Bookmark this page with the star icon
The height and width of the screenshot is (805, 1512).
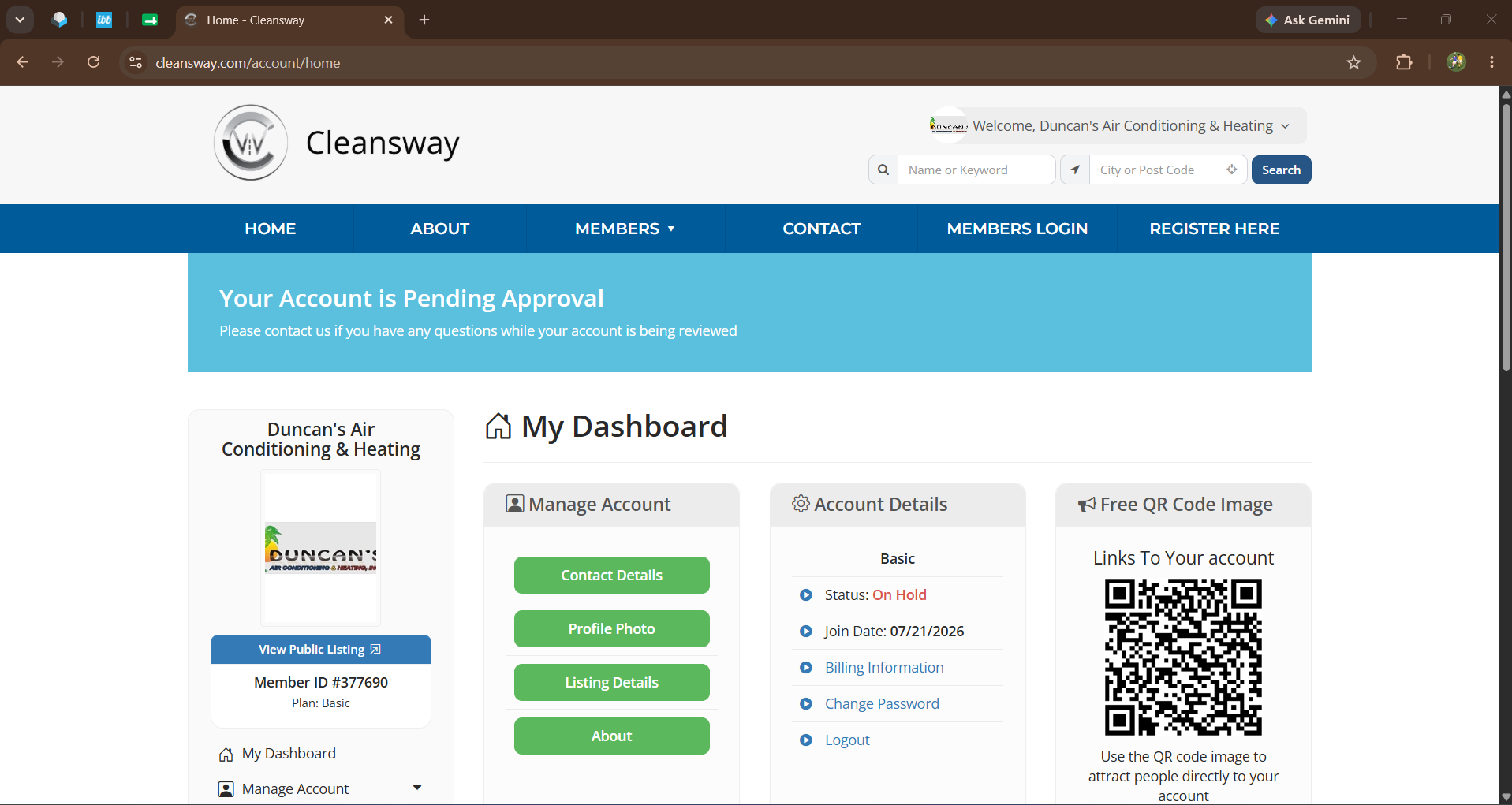pos(1354,62)
